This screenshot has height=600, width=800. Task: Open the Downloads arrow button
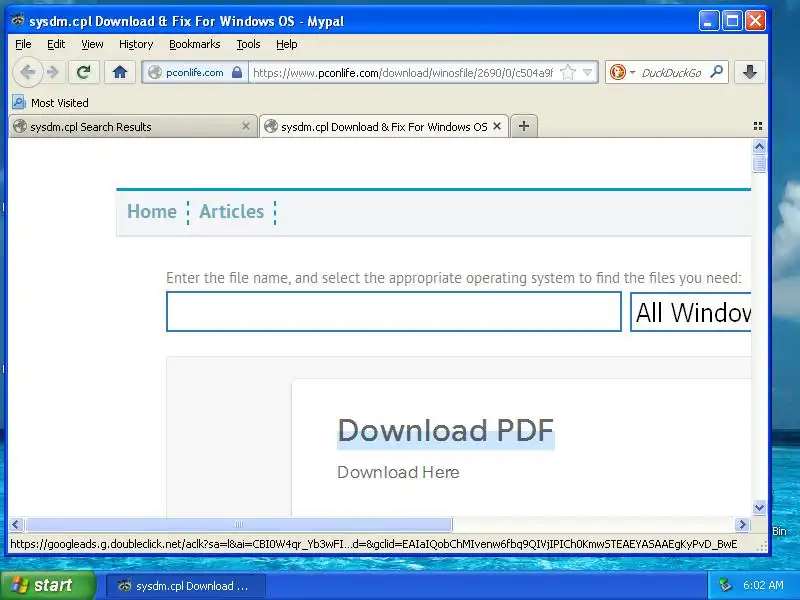tap(749, 72)
